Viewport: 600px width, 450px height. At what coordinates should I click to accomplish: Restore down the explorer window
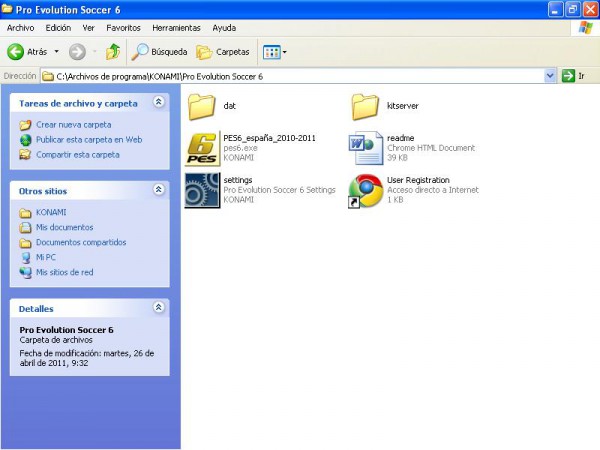coord(573,10)
